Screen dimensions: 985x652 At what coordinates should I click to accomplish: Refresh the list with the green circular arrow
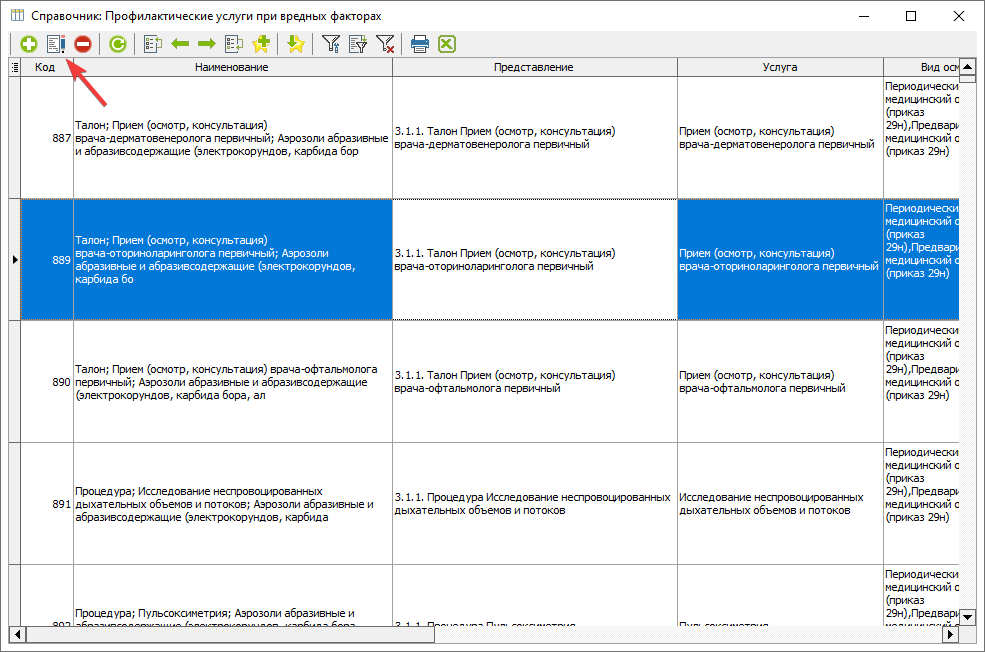(x=117, y=44)
